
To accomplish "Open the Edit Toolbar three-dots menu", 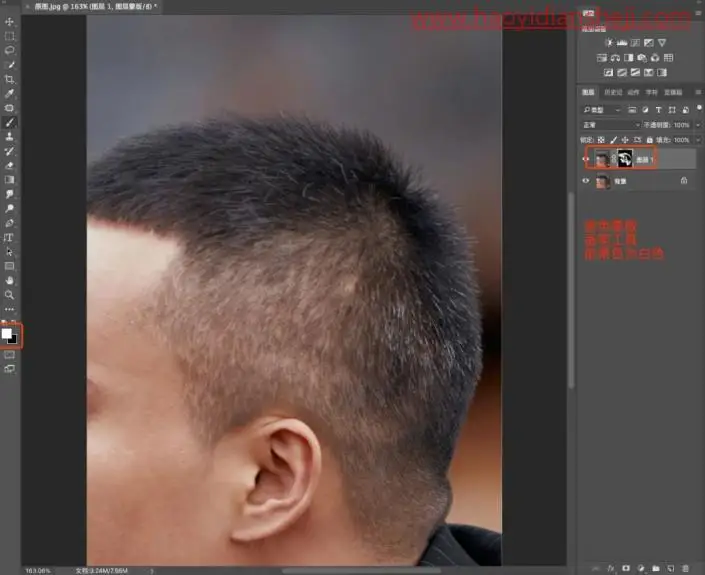I will (9, 309).
